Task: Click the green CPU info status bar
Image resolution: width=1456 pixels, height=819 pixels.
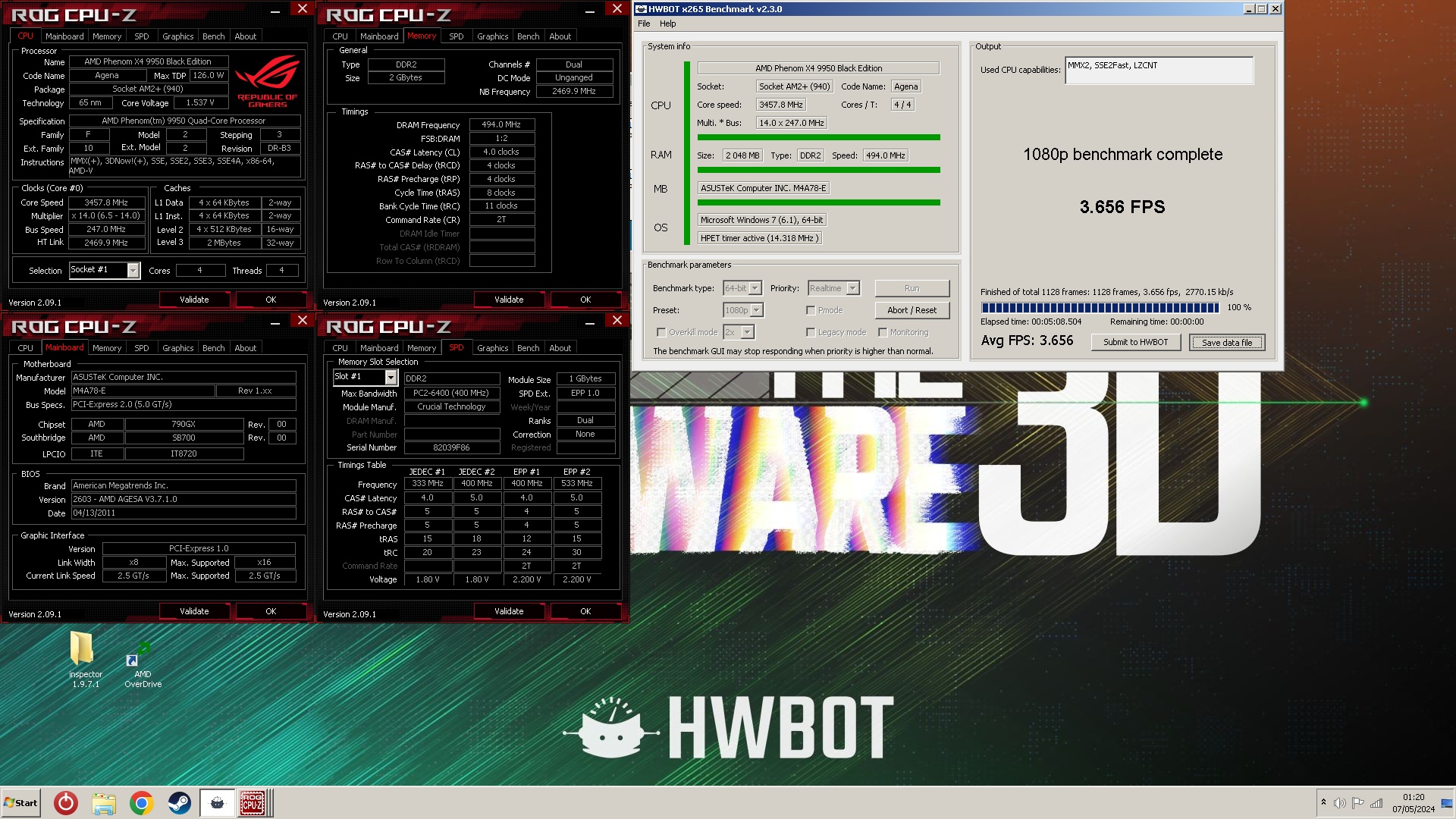Action: [x=818, y=137]
